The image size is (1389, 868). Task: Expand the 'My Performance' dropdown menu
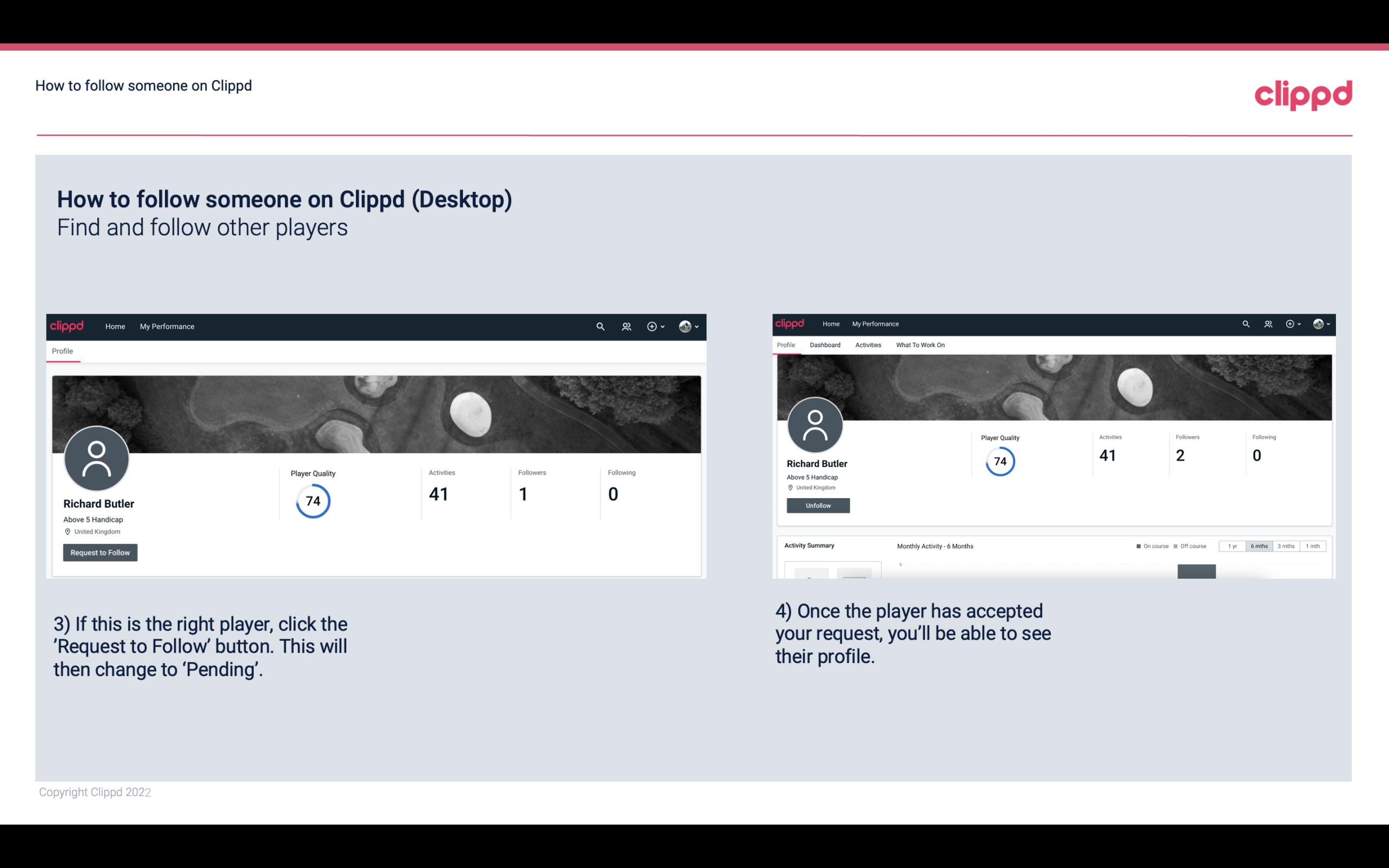click(166, 326)
